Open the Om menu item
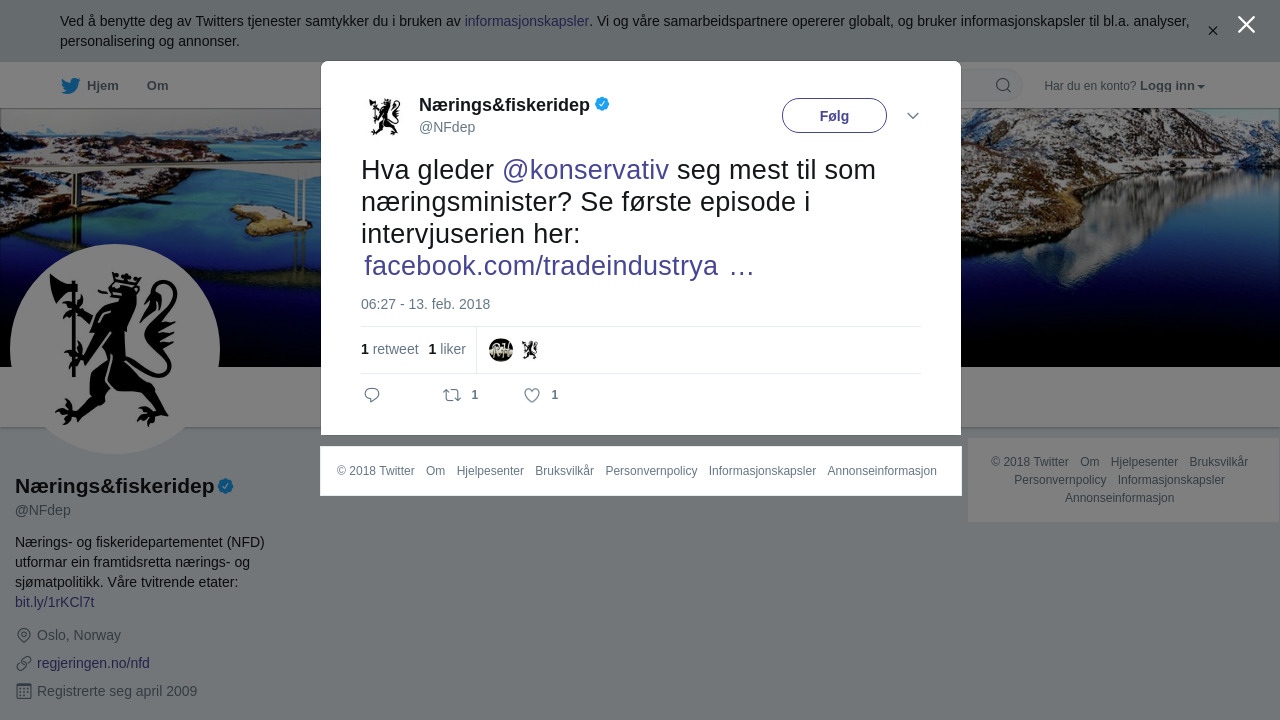 tap(157, 86)
